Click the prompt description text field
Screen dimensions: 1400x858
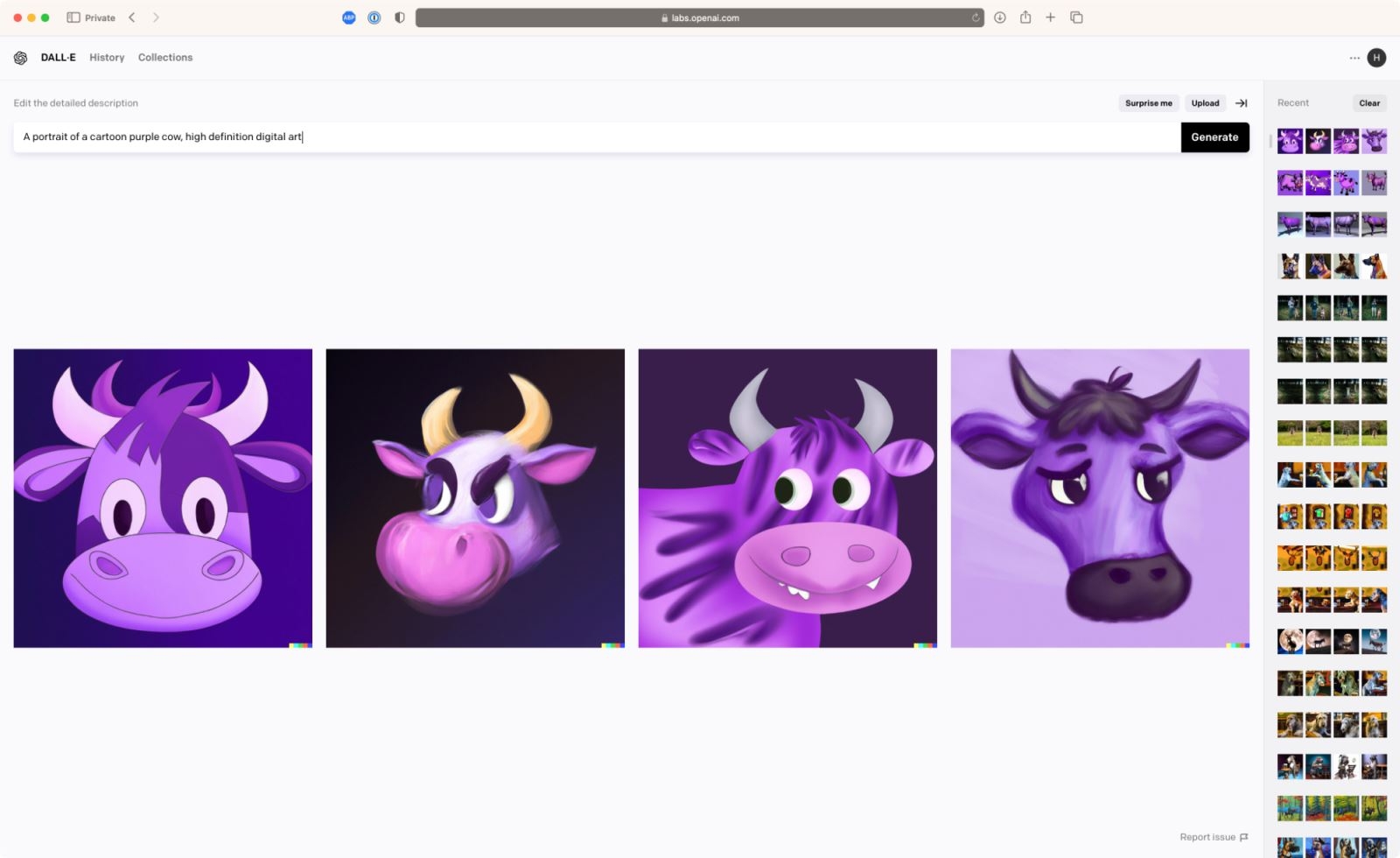pyautogui.click(x=597, y=137)
